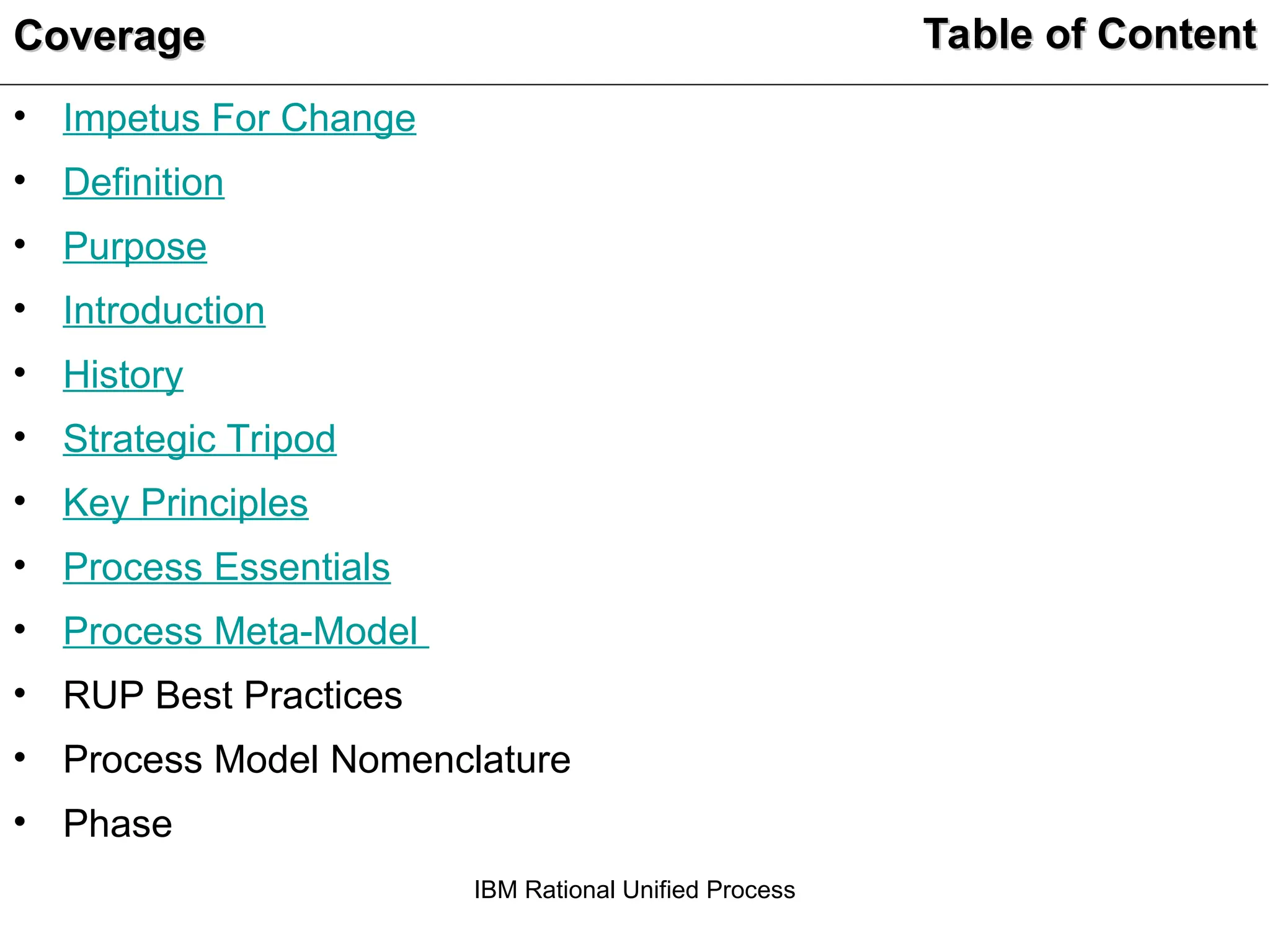1270x952 pixels.
Task: Click the Phase bullet item
Action: click(118, 824)
